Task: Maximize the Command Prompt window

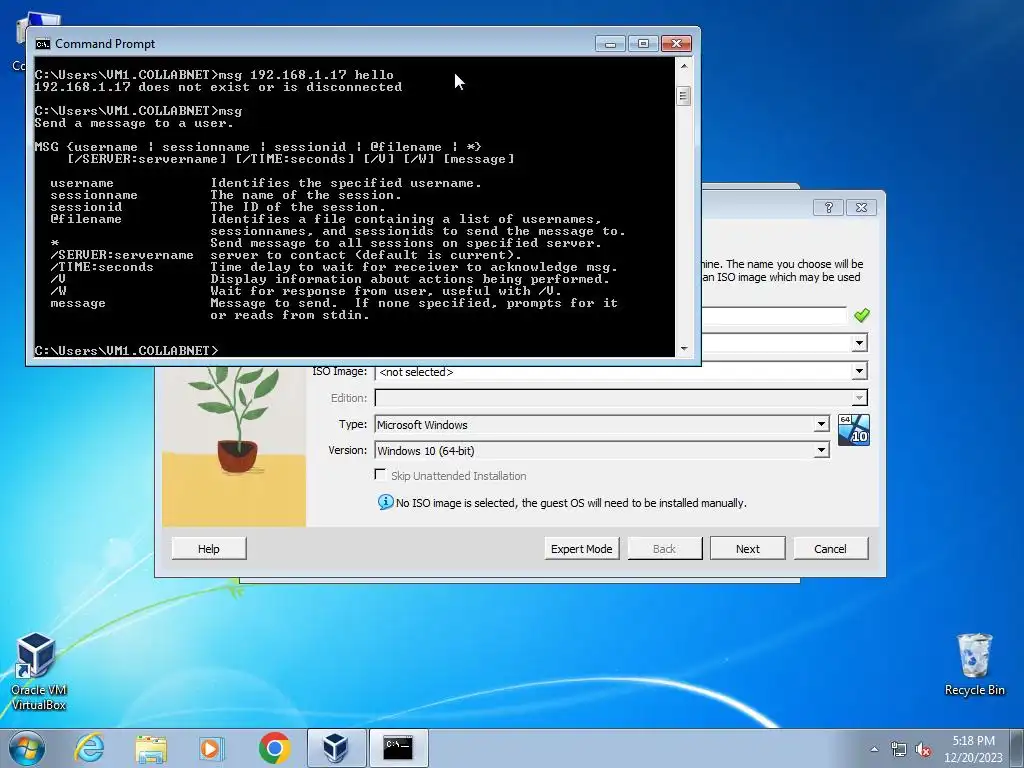Action: pyautogui.click(x=643, y=44)
